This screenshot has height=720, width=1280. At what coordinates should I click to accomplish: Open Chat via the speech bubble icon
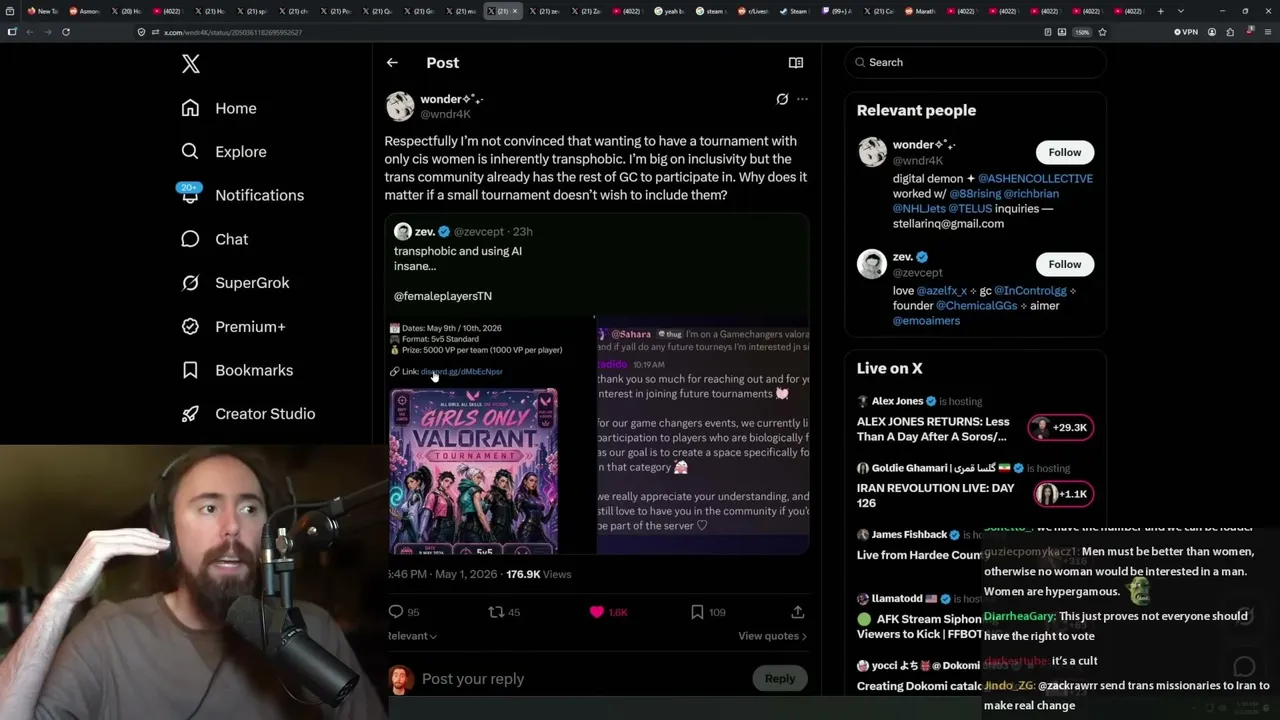[x=190, y=239]
